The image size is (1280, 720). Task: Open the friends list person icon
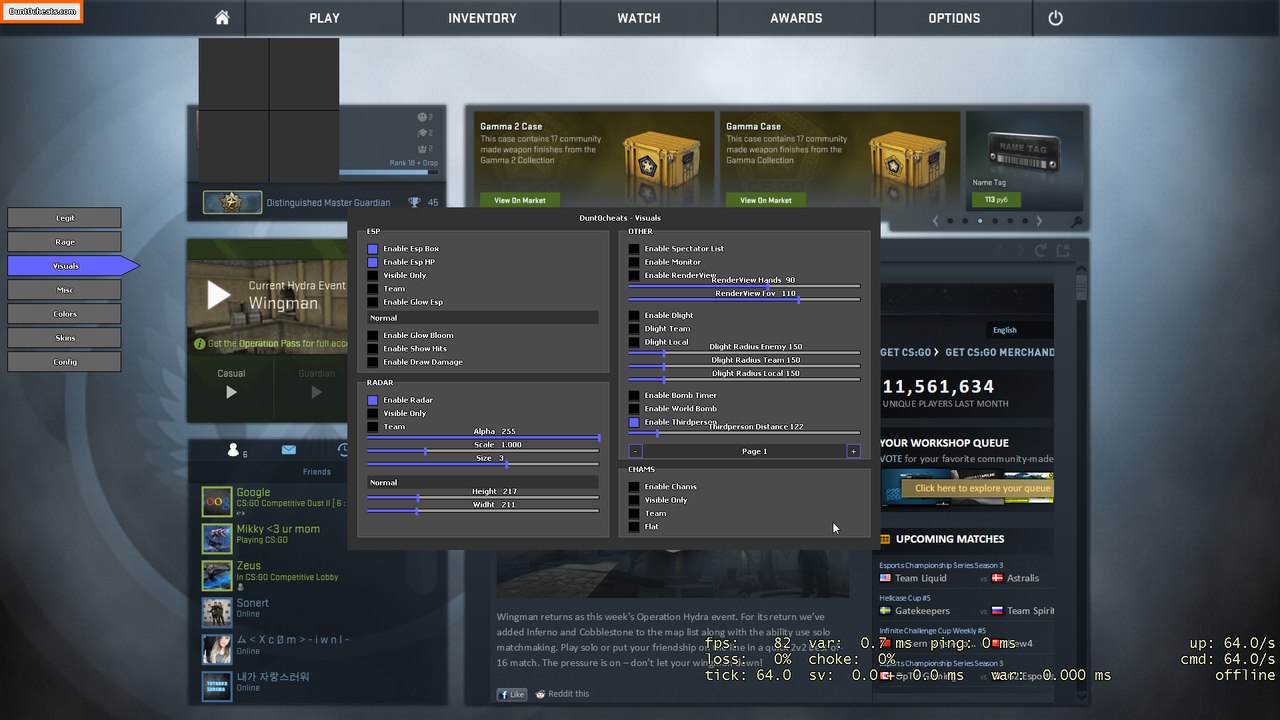click(x=233, y=450)
